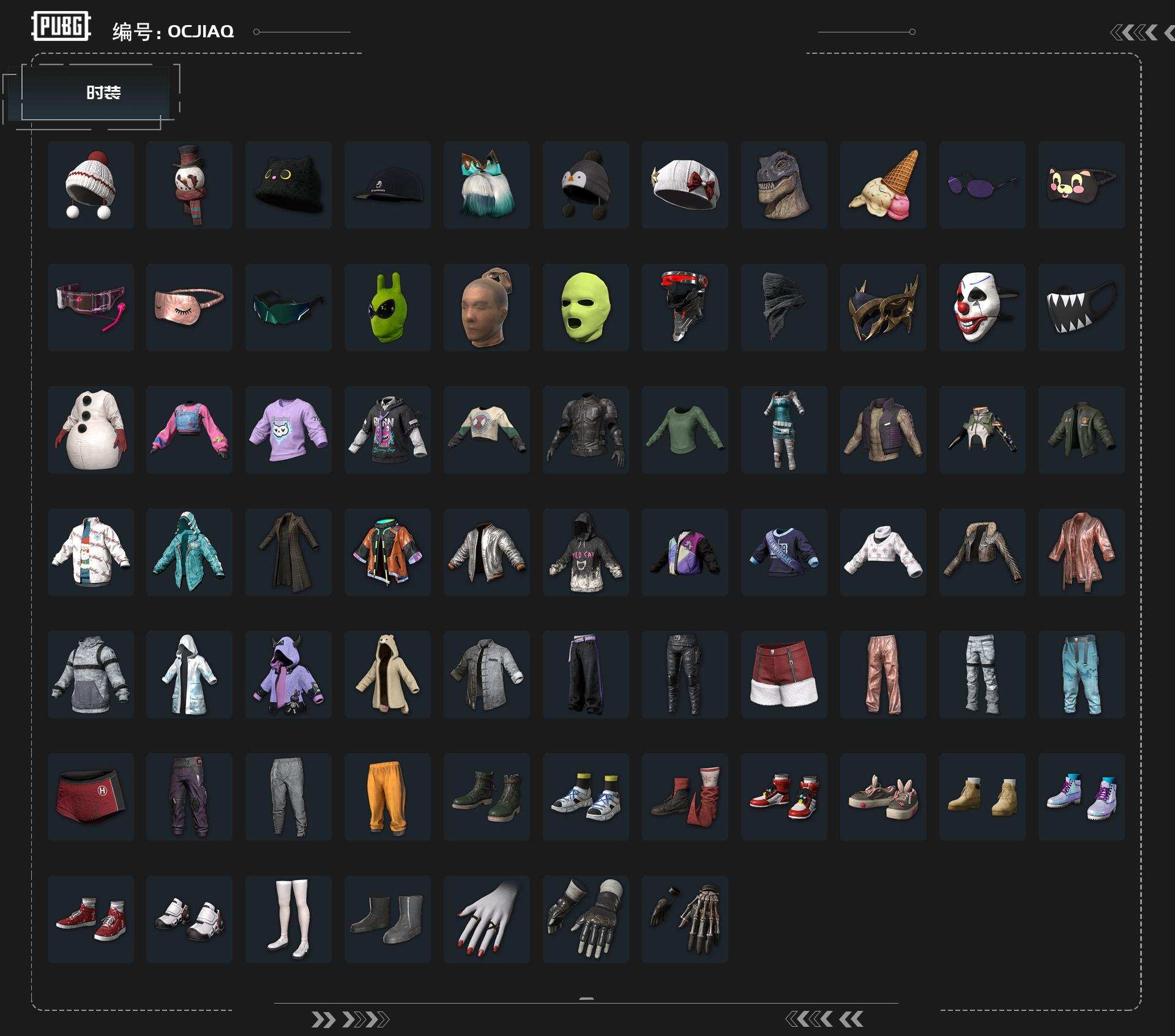Pick the purple horned hoodie
Viewport: 1175px width, 1036px height.
pos(288,674)
